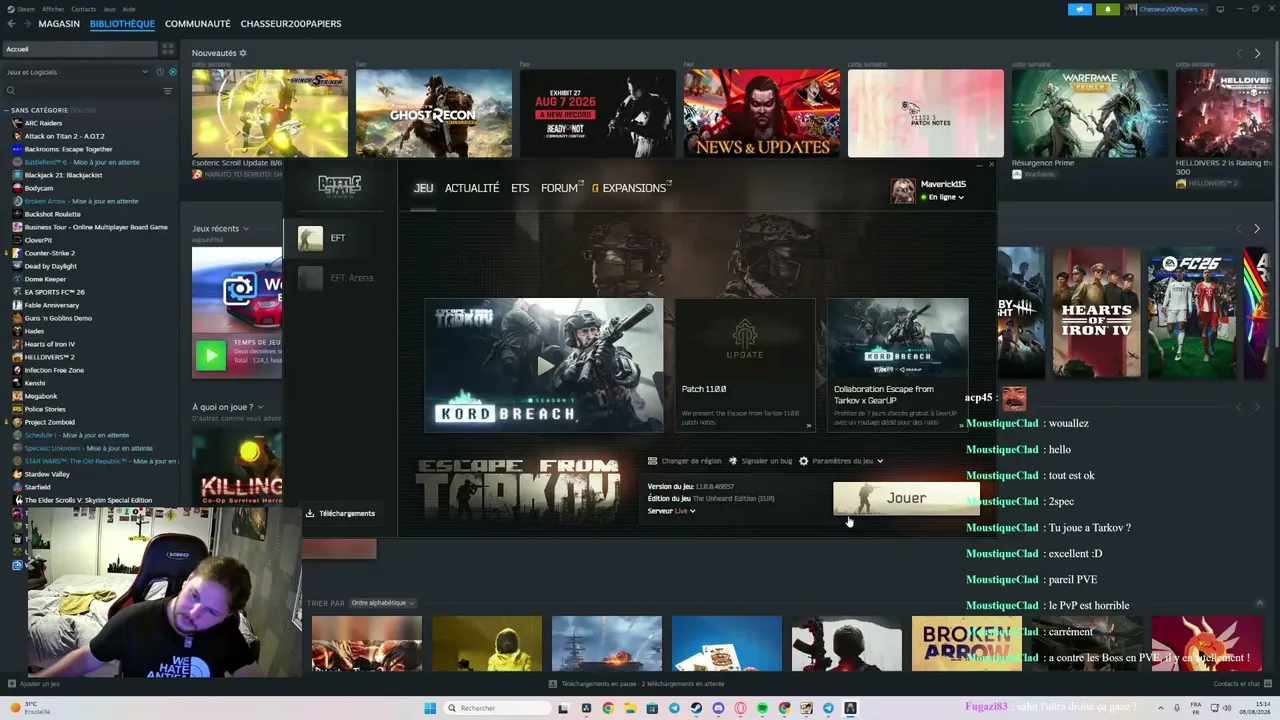The image size is (1280, 720).
Task: Click the Signaler un bug icon
Action: click(733, 461)
